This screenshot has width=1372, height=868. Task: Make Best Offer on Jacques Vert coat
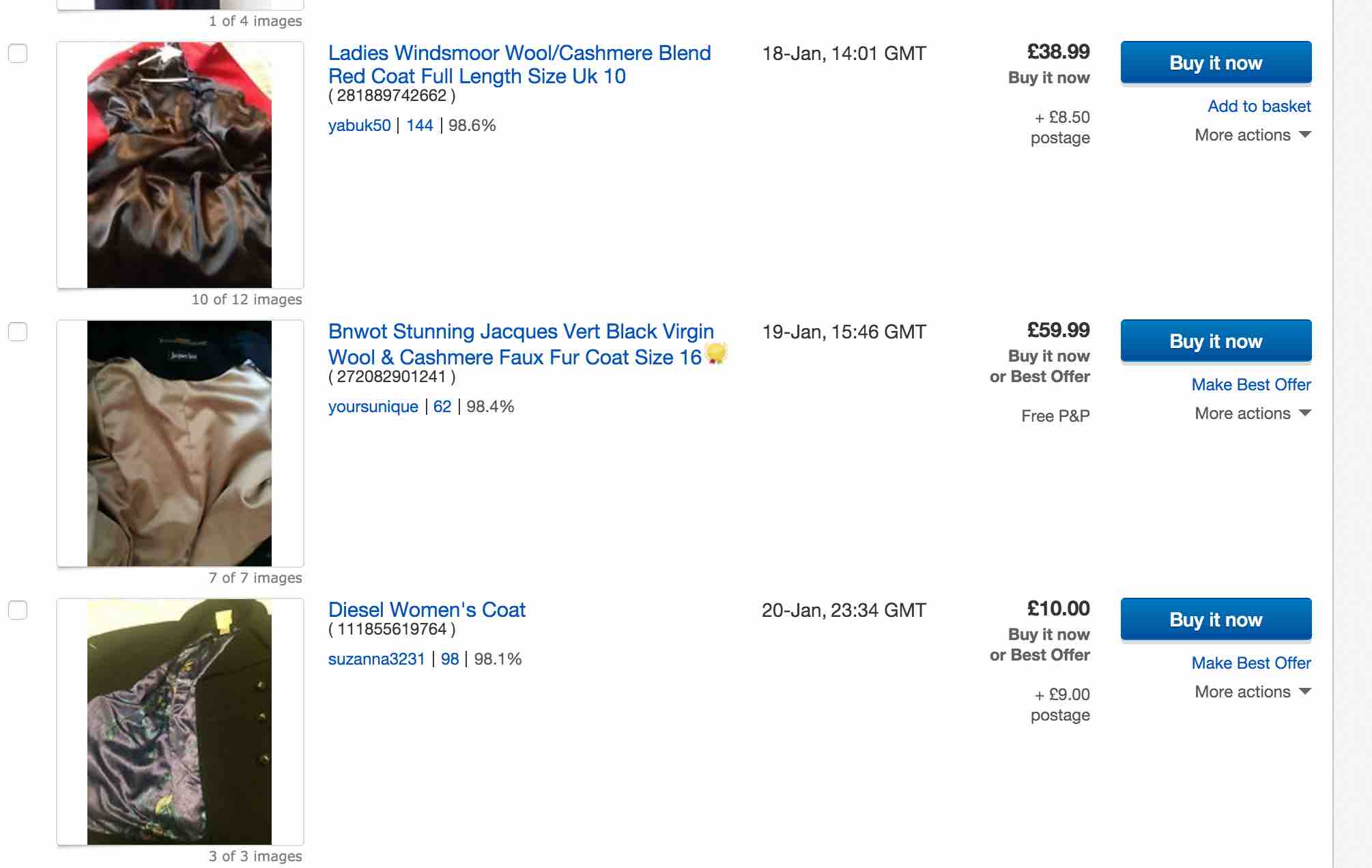click(1250, 385)
